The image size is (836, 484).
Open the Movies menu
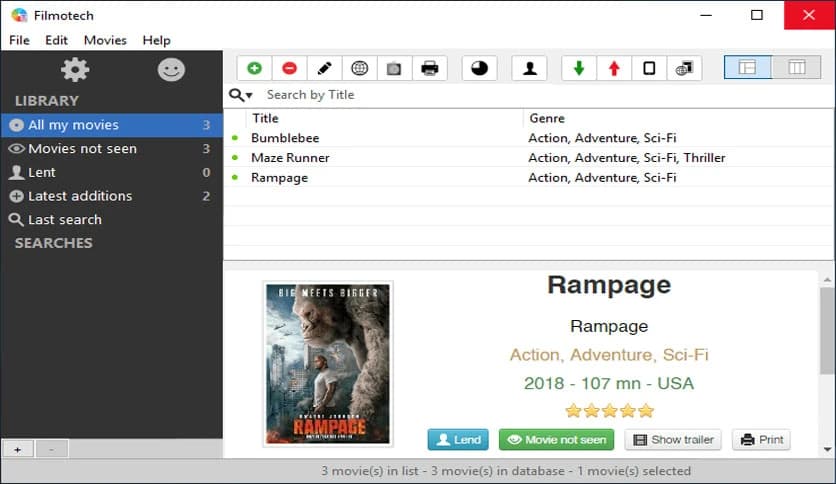(105, 40)
